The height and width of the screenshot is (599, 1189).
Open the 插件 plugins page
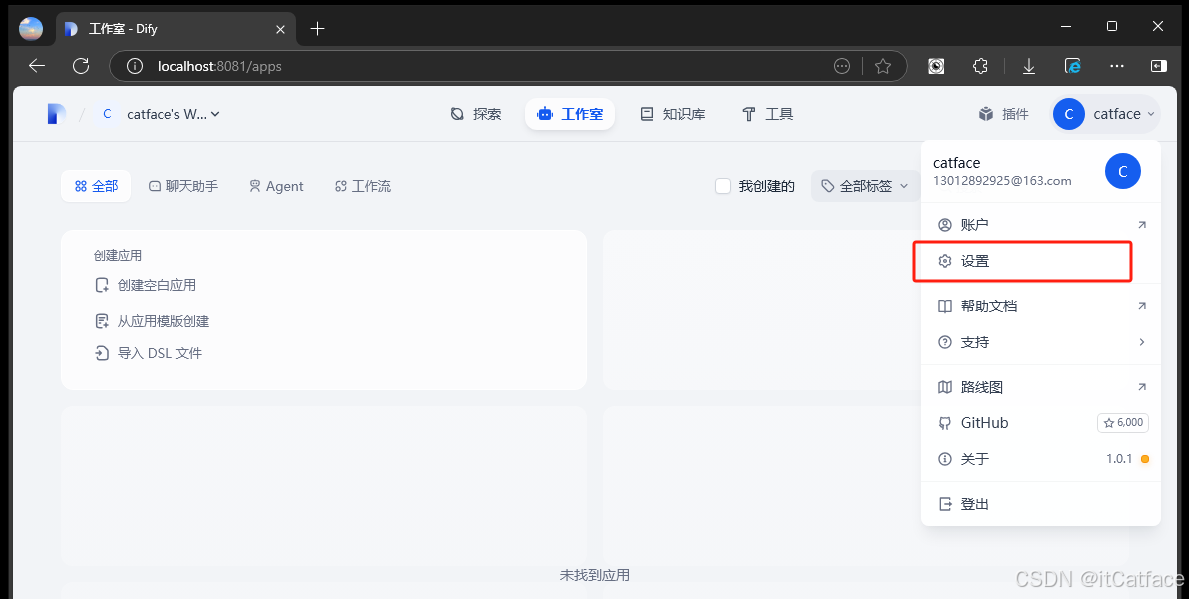click(x=1003, y=114)
